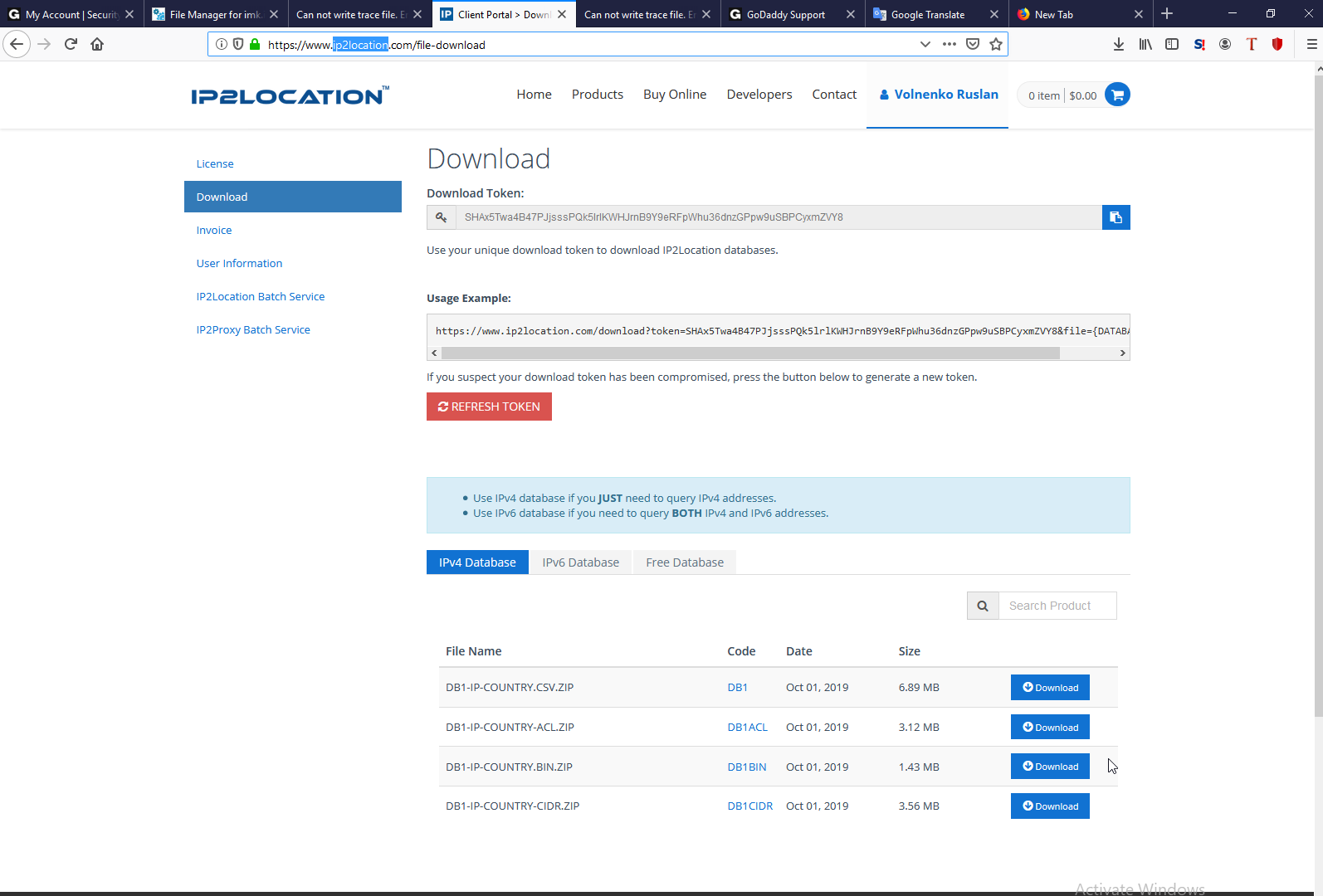Open IP2Location Batch Service link
The image size is (1323, 896).
[261, 296]
